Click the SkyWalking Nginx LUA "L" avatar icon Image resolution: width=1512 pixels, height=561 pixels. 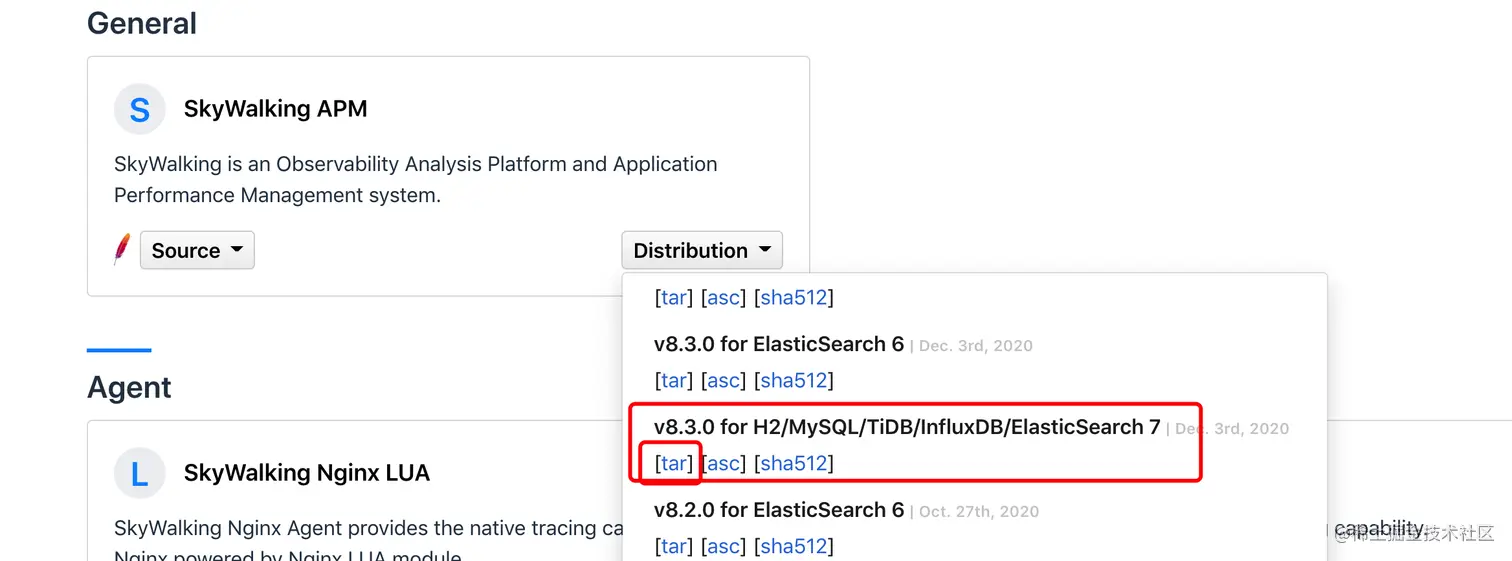pyautogui.click(x=139, y=473)
